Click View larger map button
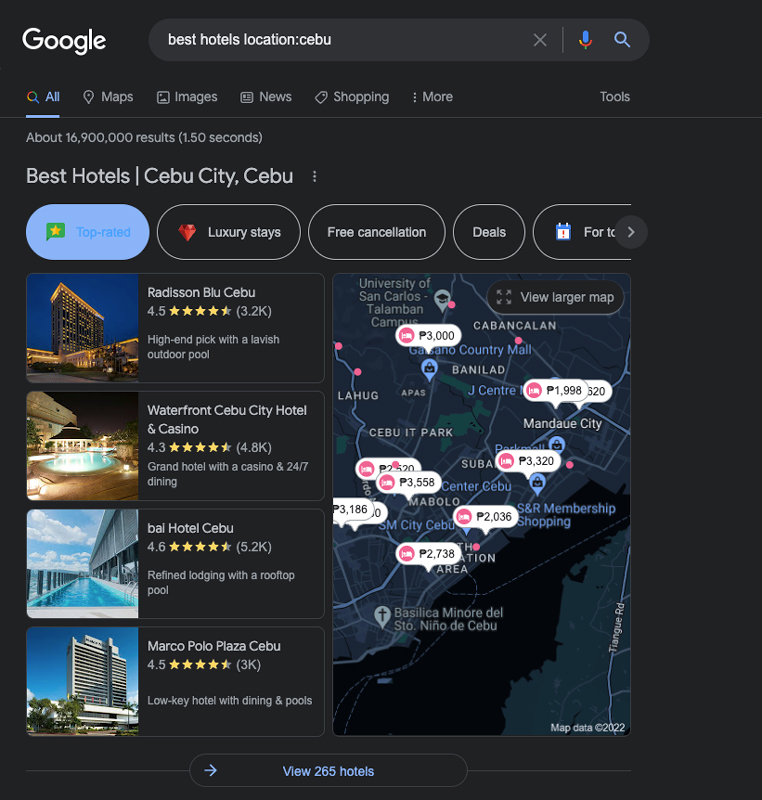The width and height of the screenshot is (762, 800). (555, 297)
